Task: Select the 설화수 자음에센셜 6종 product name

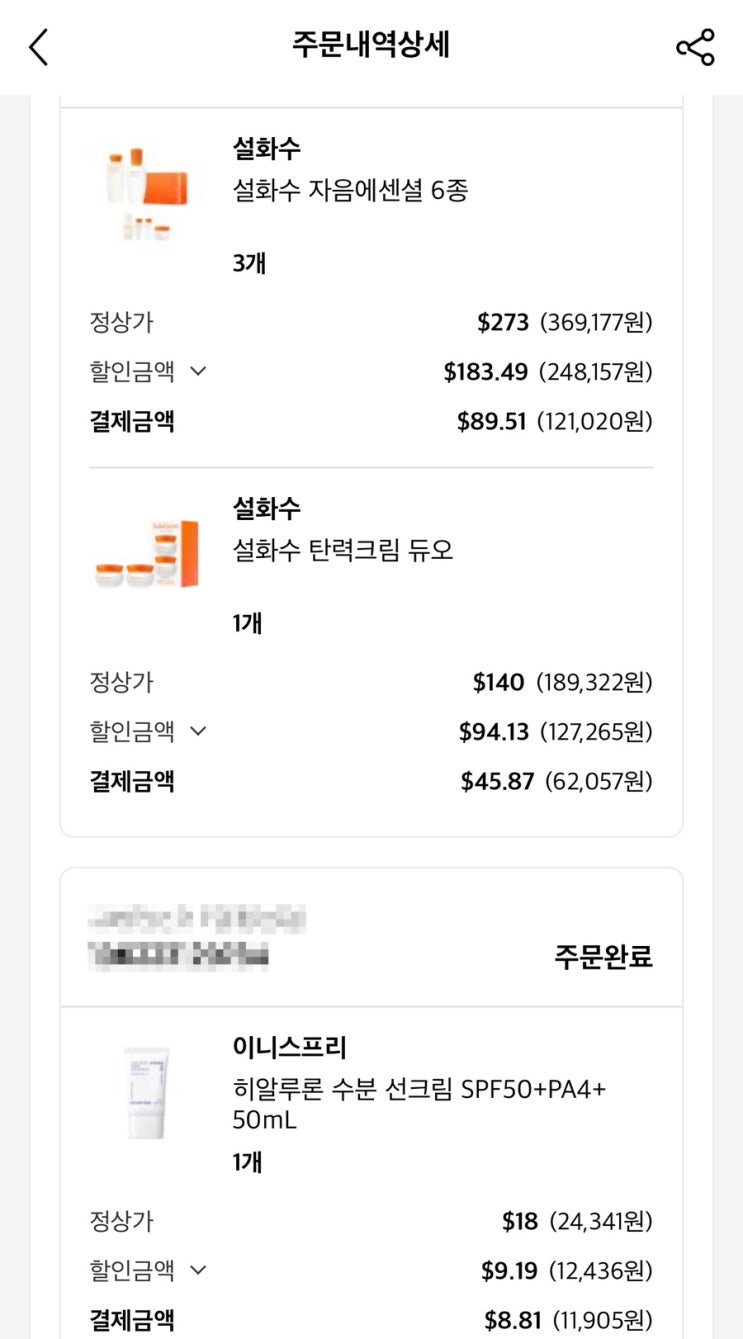Action: click(350, 190)
